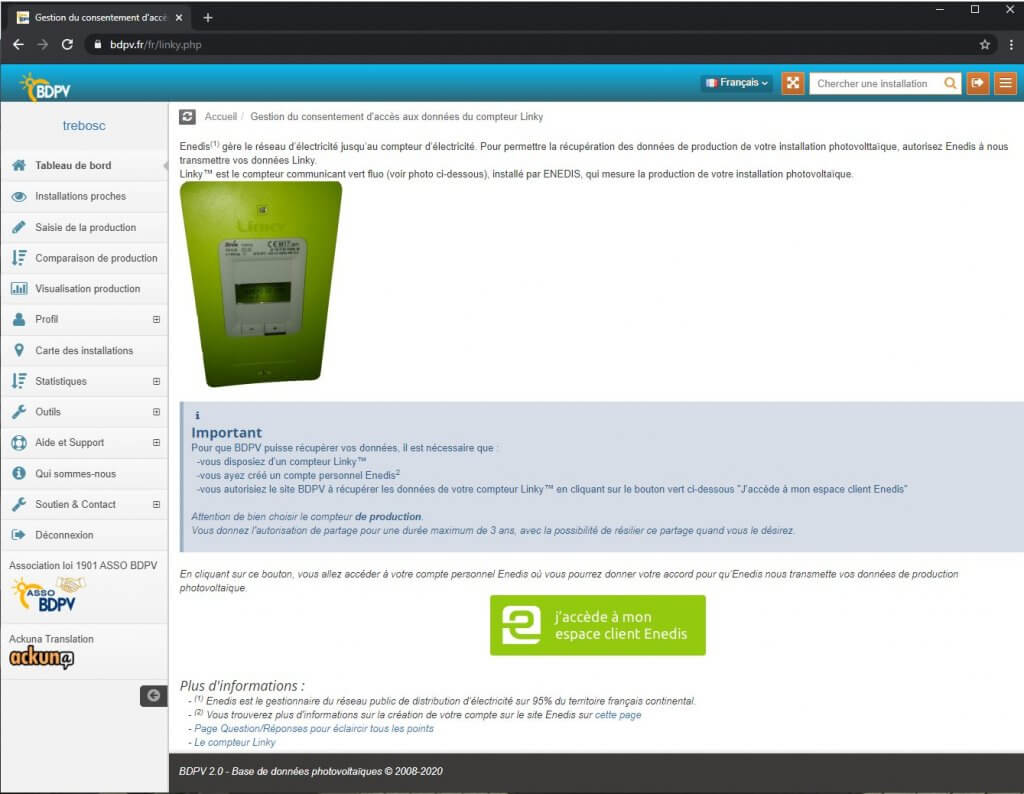Click the sort icon beside Comparaison de production
Image resolution: width=1024 pixels, height=794 pixels.
click(x=19, y=258)
